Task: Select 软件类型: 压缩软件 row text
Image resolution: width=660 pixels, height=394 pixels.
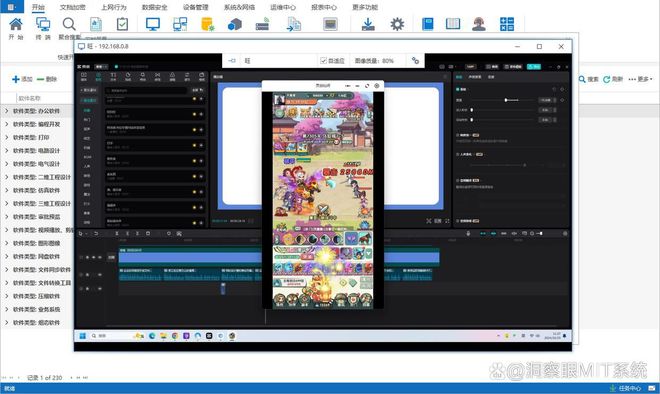Action: 37,296
